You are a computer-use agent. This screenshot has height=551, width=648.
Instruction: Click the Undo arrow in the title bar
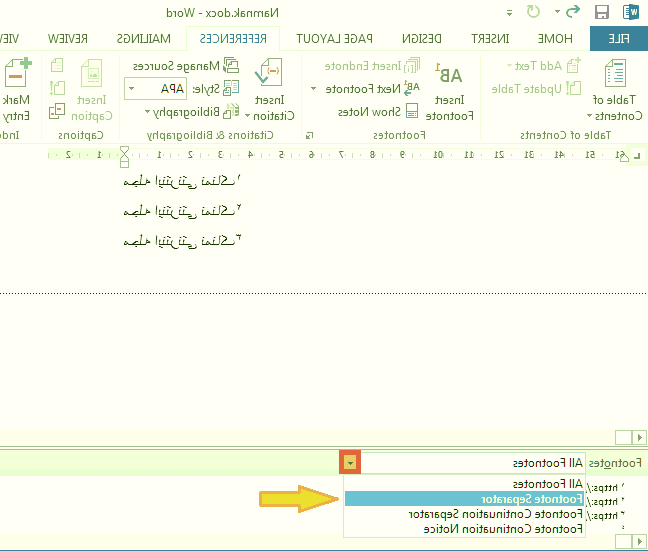tap(573, 13)
